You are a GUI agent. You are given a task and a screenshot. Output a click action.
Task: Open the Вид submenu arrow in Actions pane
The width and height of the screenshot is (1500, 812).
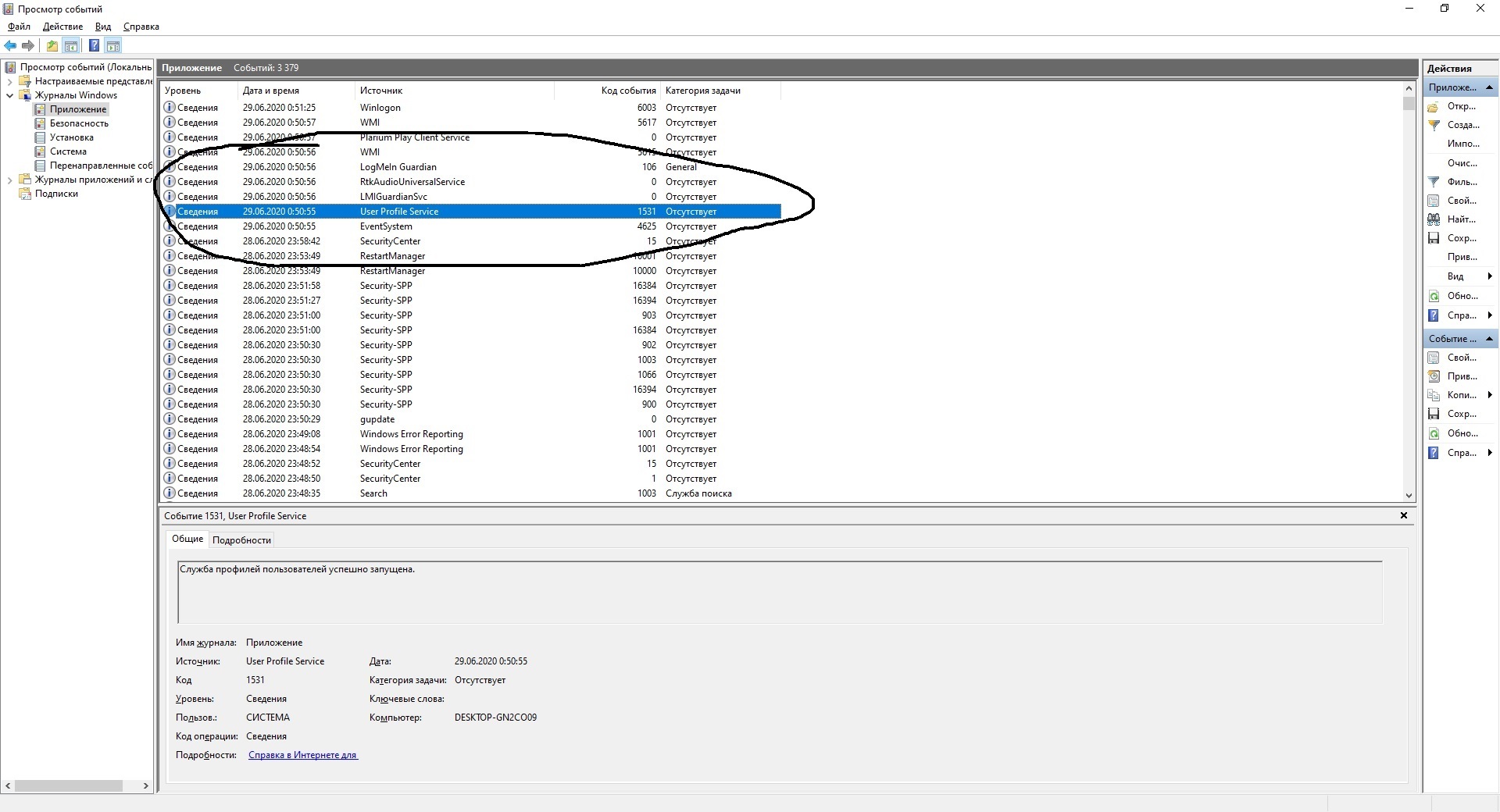point(1490,276)
